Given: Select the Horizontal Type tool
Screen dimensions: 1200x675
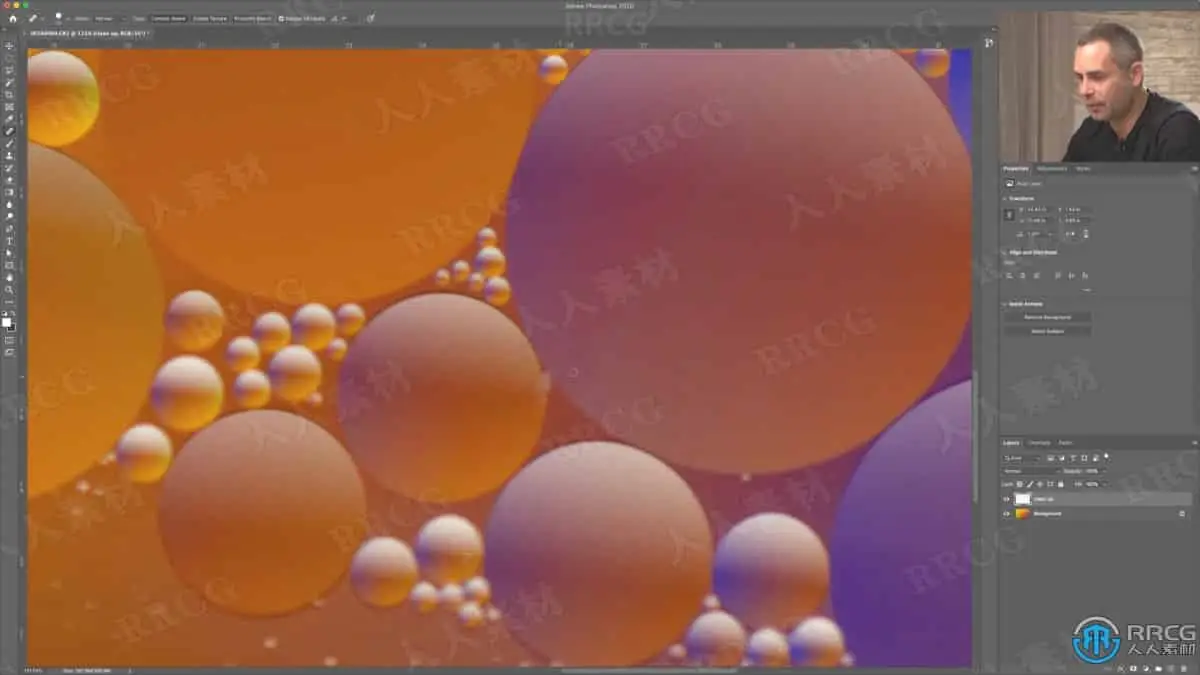Looking at the screenshot, I should pyautogui.click(x=10, y=241).
